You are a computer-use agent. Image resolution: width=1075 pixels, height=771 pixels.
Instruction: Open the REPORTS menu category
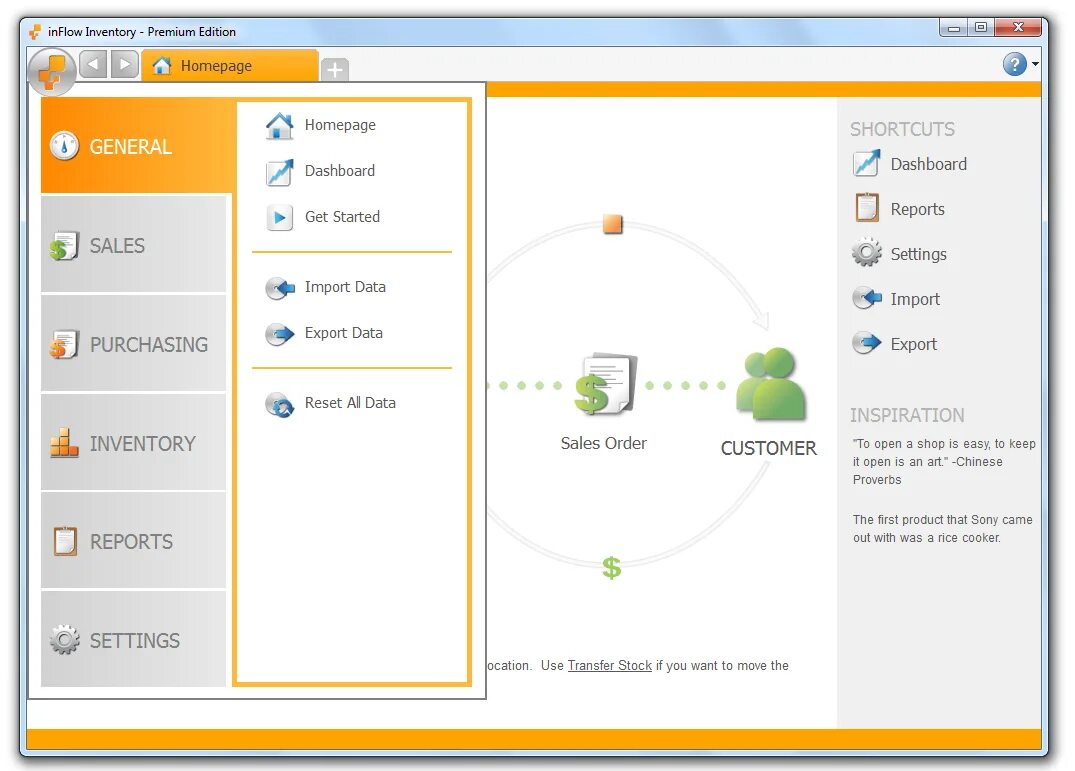pos(134,541)
